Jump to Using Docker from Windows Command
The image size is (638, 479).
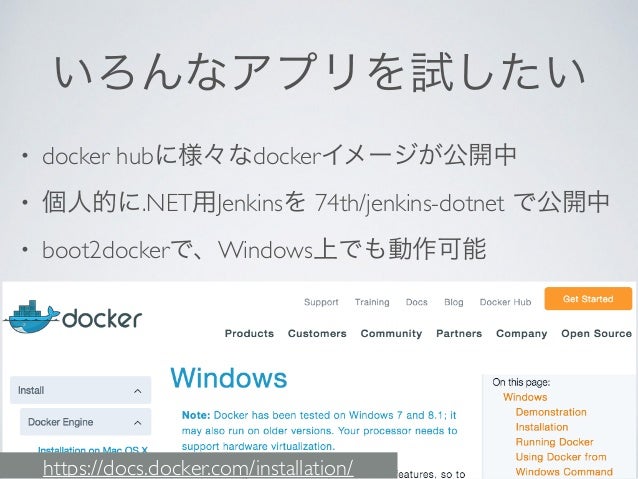coord(564,464)
